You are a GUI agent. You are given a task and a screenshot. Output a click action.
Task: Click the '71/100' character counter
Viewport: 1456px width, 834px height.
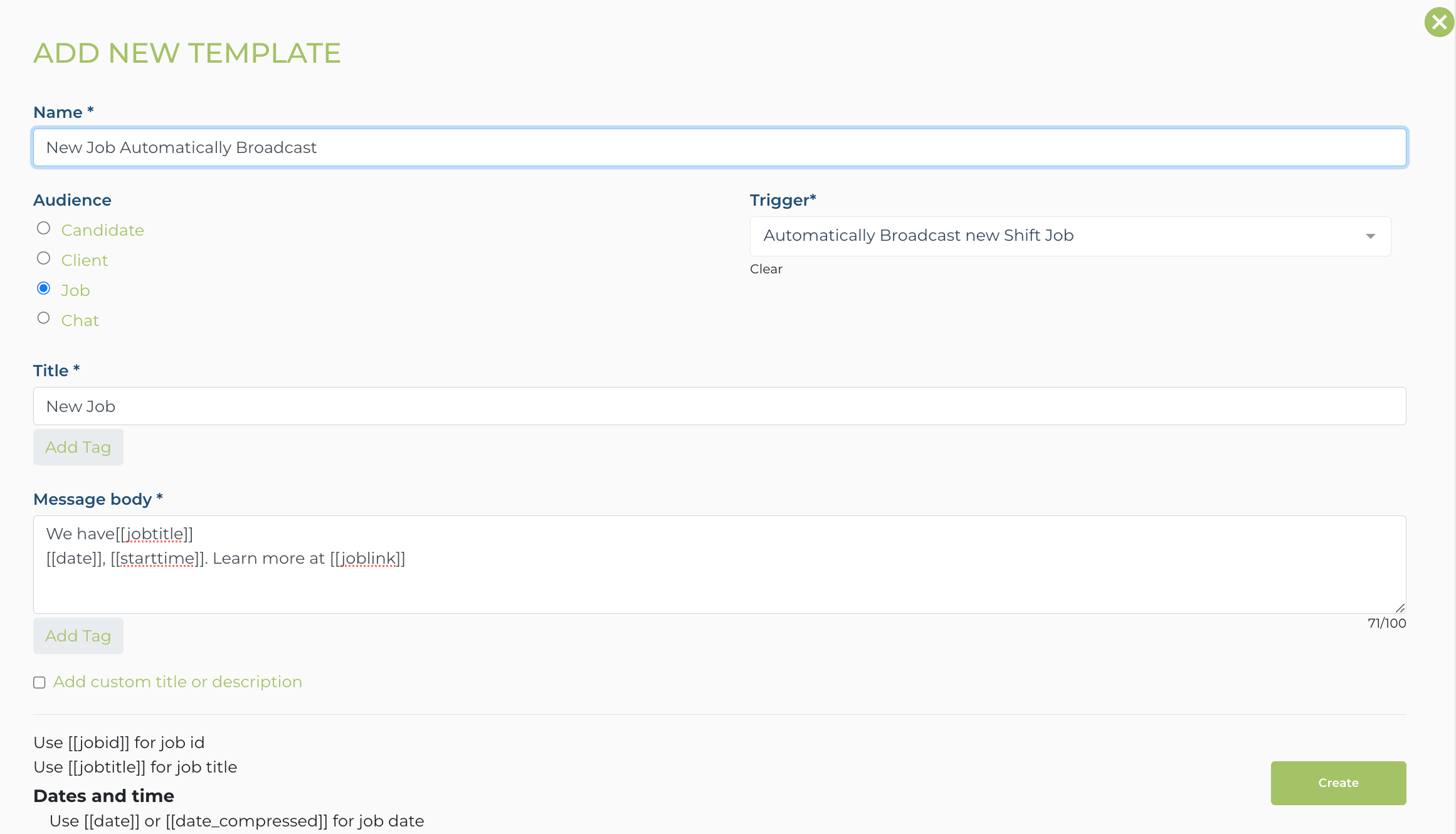[x=1386, y=623]
